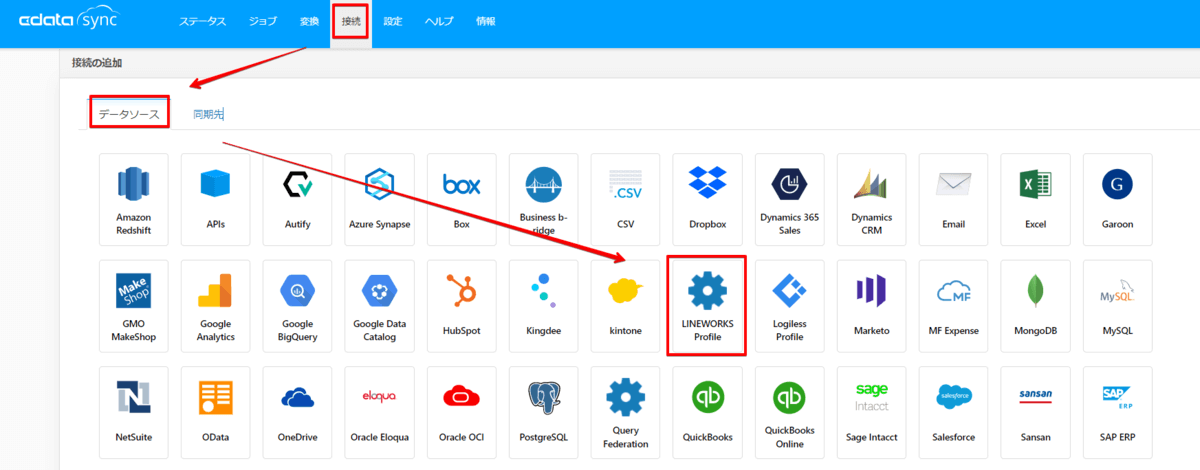Select the Excel connector
Image resolution: width=1200 pixels, height=470 pixels.
point(1036,198)
